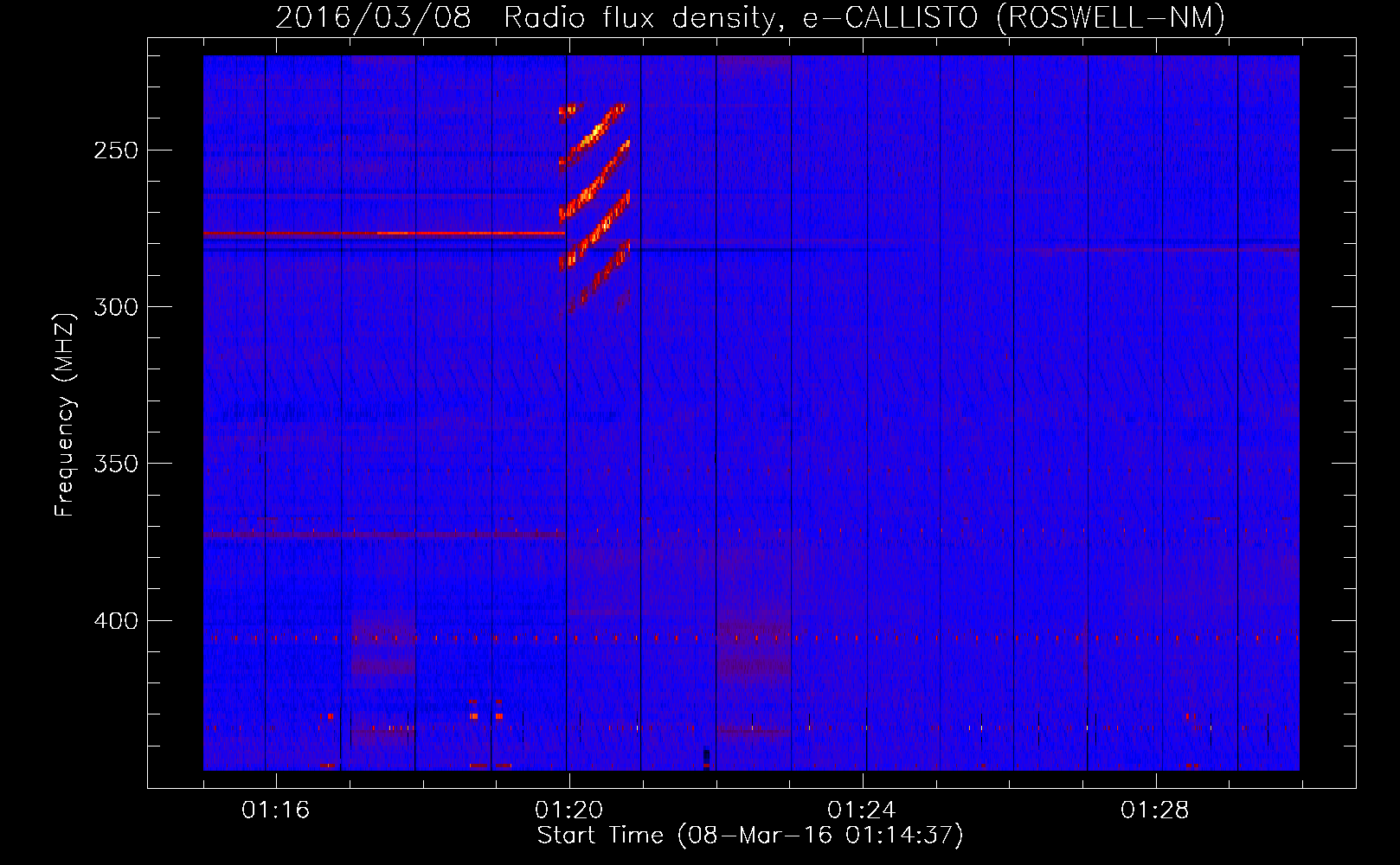Select the 300 frequency tick label

tap(116, 307)
